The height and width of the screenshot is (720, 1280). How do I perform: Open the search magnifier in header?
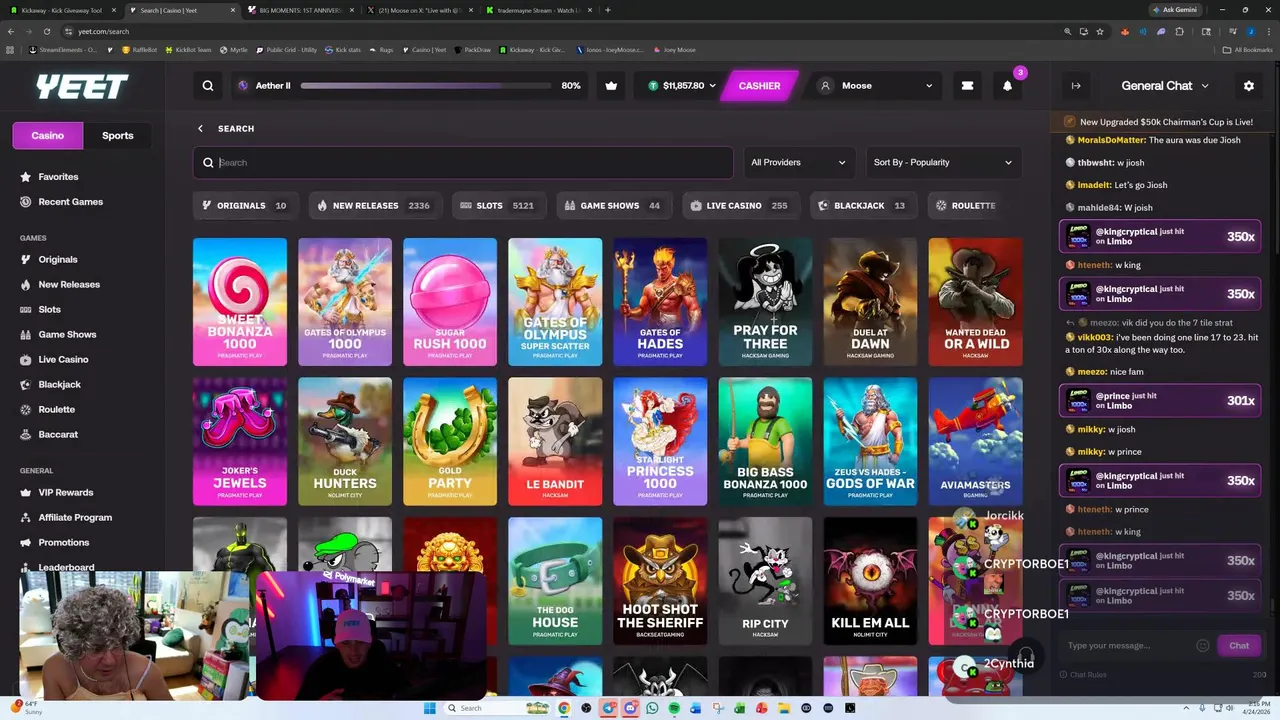[208, 86]
